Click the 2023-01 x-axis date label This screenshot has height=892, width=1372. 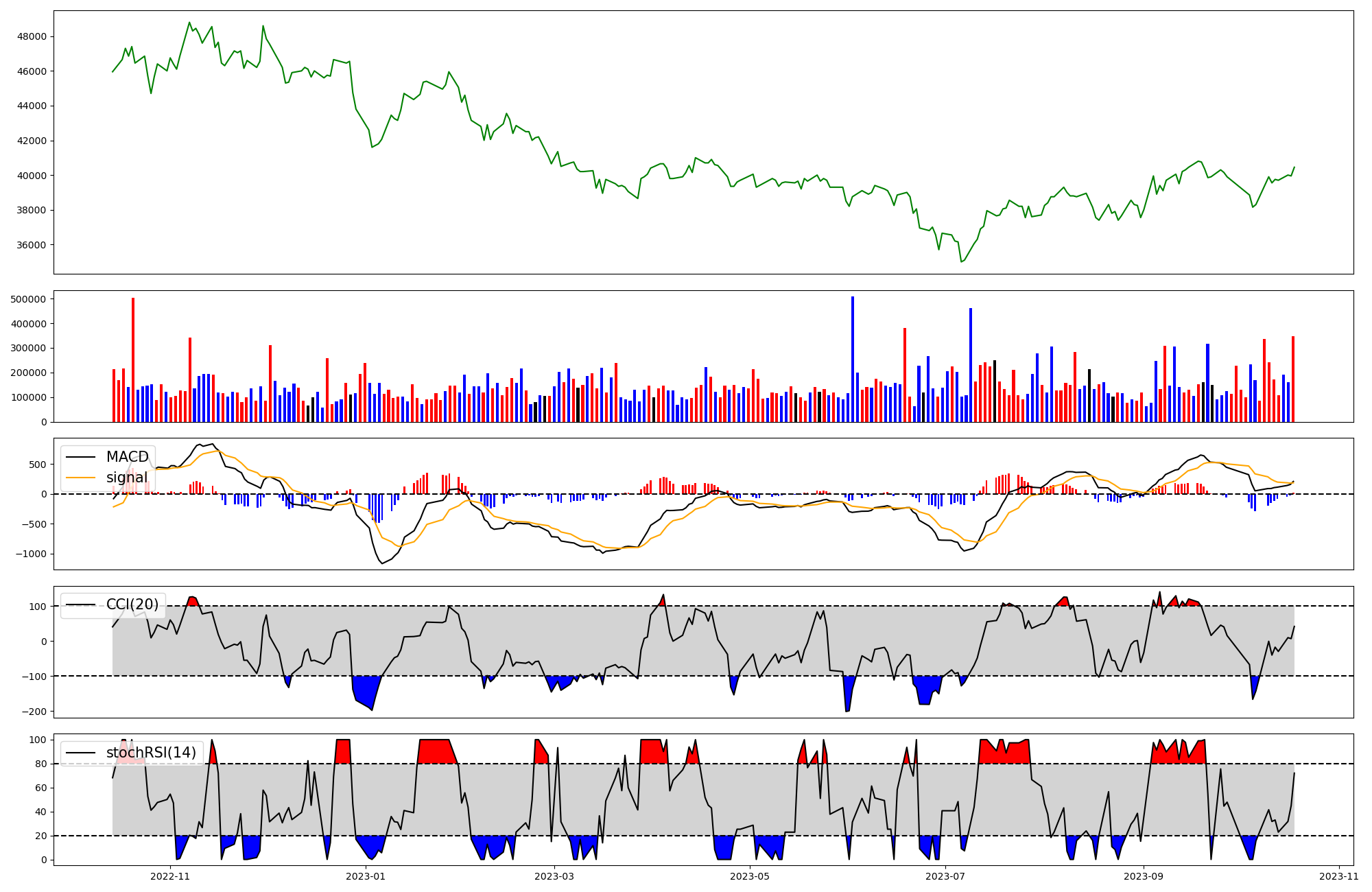(x=366, y=876)
